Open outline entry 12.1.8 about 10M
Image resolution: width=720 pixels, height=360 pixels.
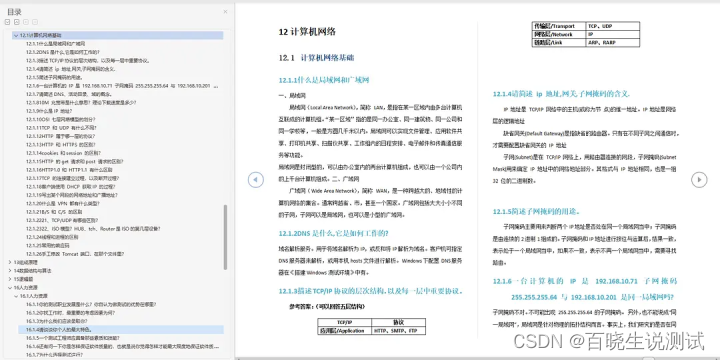click(81, 102)
